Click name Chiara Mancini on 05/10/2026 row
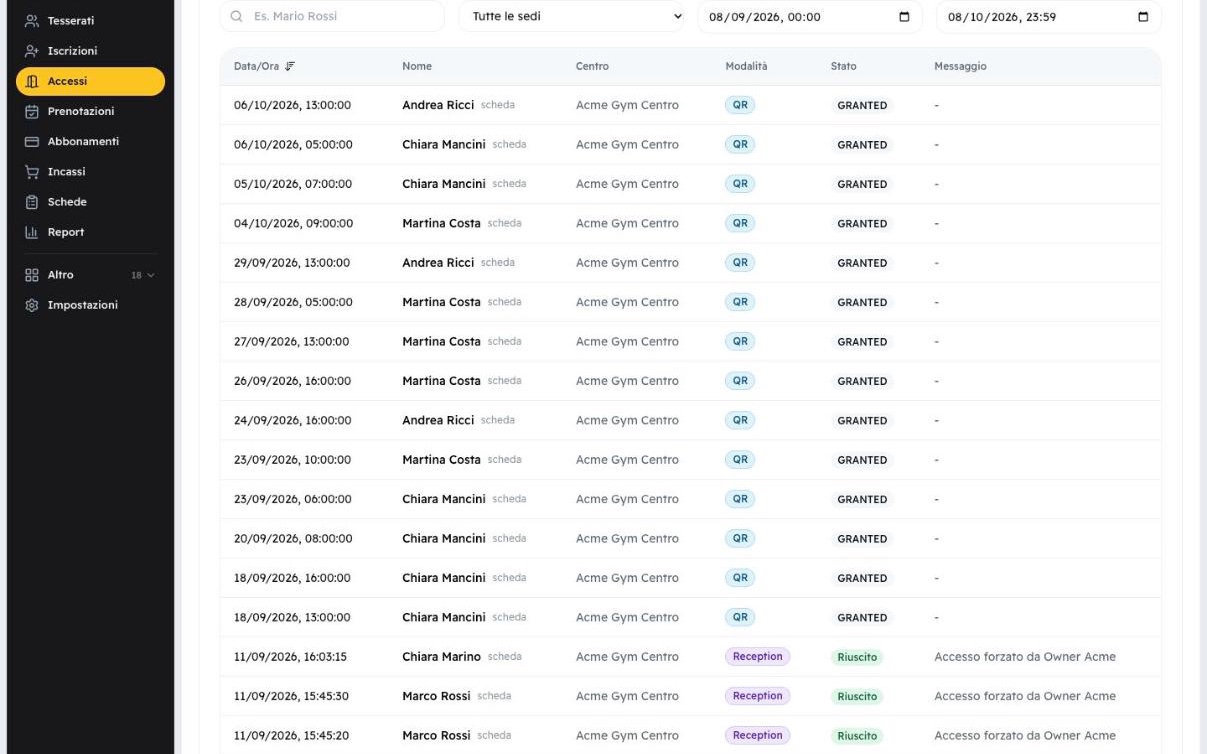 pyautogui.click(x=444, y=184)
